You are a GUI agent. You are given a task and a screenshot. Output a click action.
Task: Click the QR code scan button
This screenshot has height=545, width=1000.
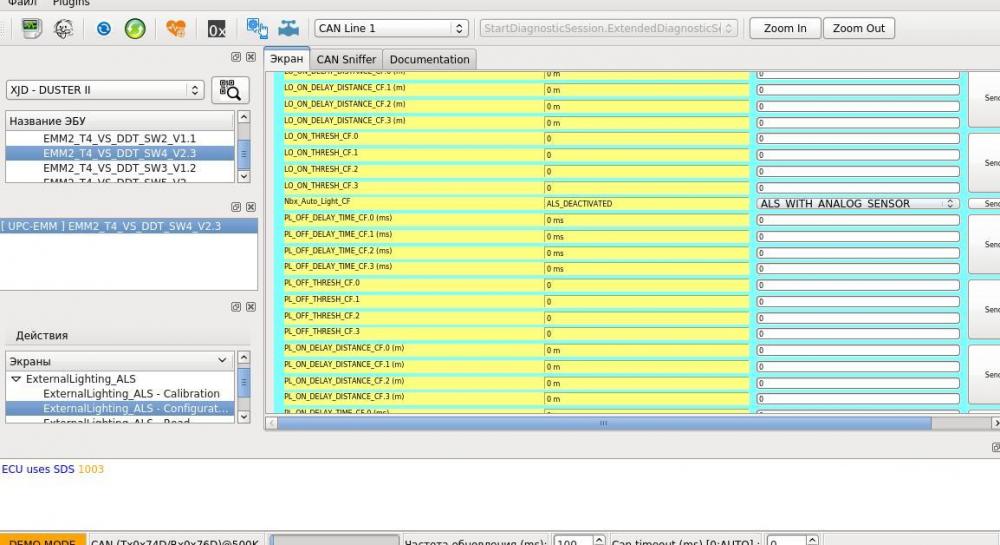coord(230,90)
